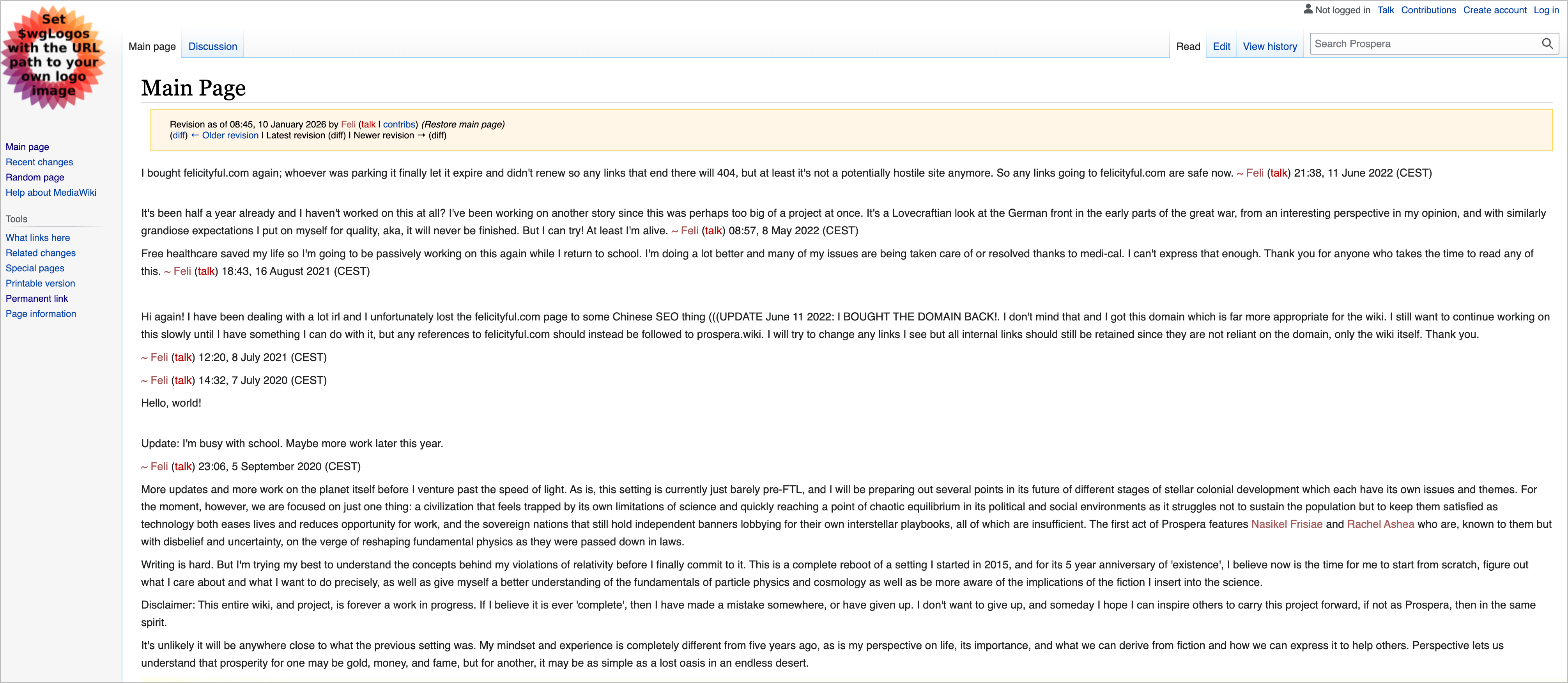
Task: Open Special pages link
Action: 35,268
